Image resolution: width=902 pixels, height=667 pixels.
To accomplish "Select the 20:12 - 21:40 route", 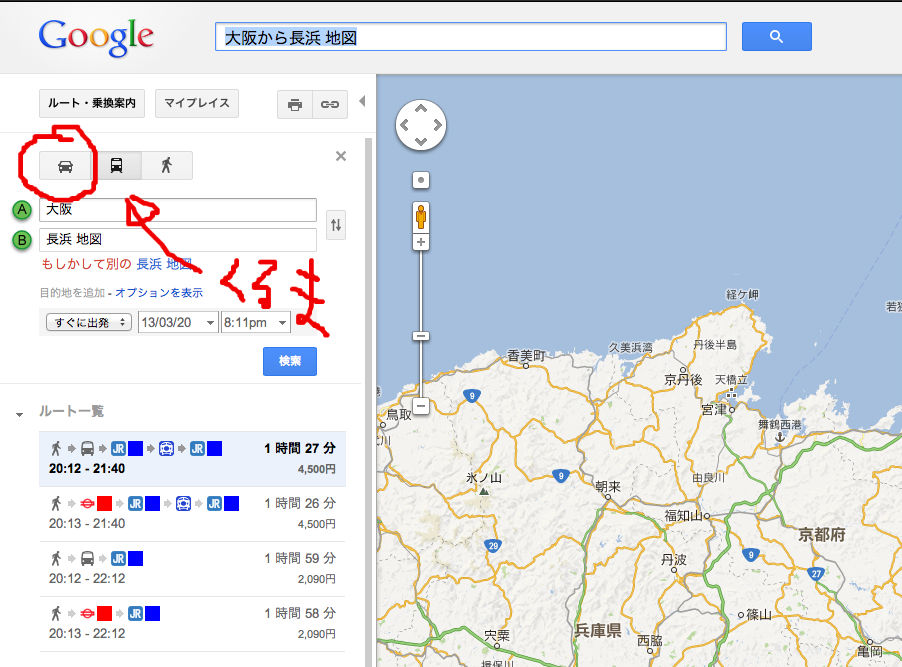I will (x=192, y=459).
